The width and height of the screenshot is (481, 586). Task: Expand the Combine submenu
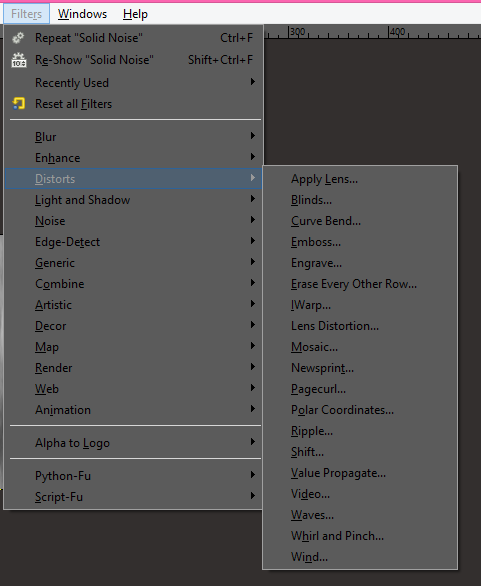pos(133,284)
